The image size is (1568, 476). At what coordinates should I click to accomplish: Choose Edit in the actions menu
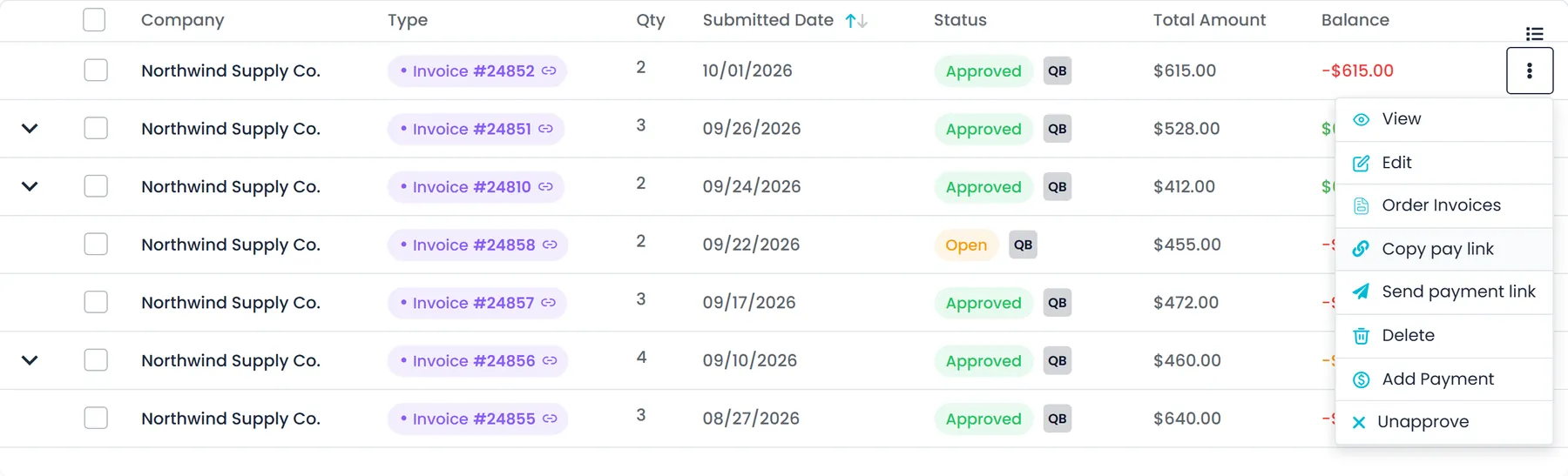(1444, 163)
